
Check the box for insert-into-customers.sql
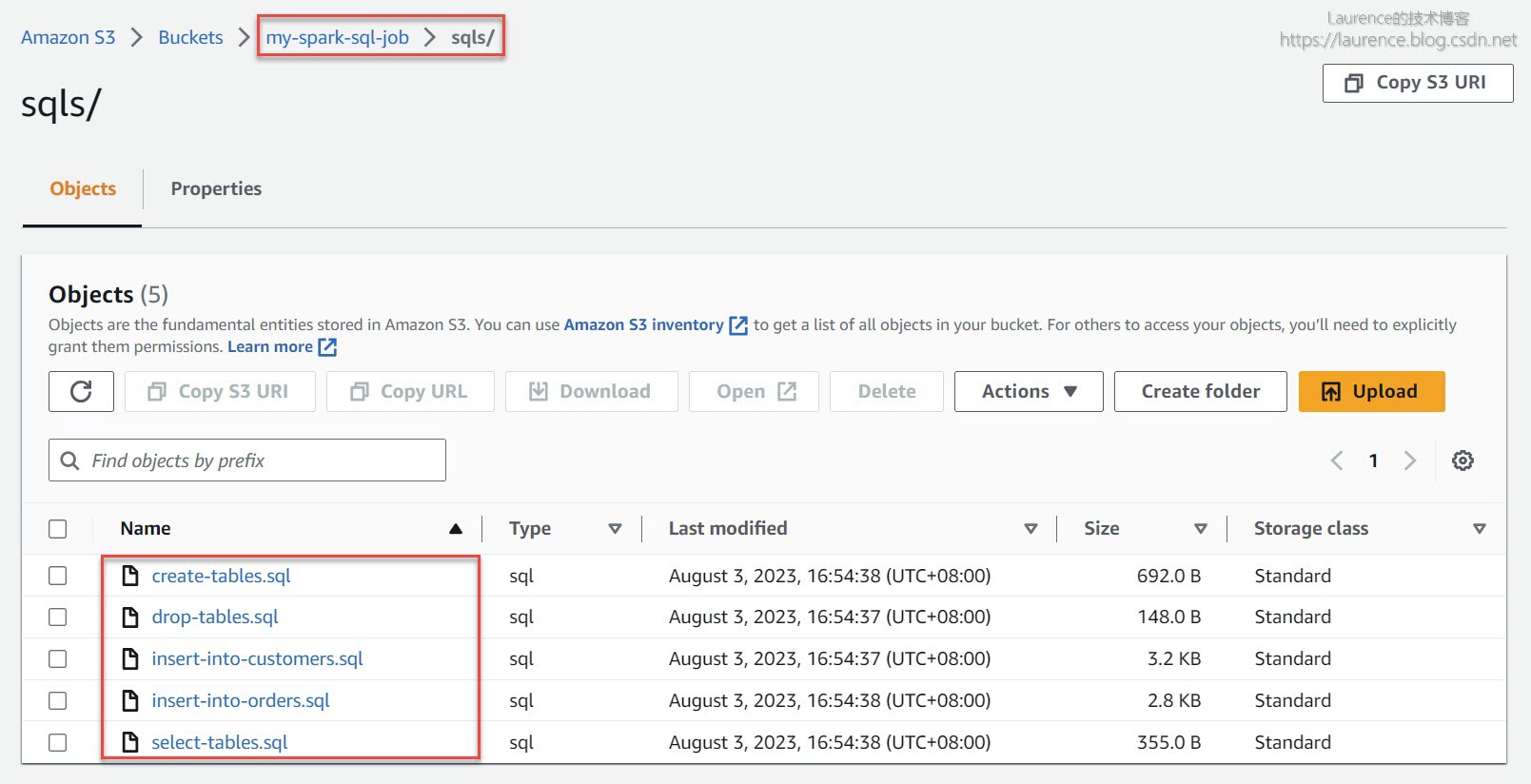click(58, 658)
